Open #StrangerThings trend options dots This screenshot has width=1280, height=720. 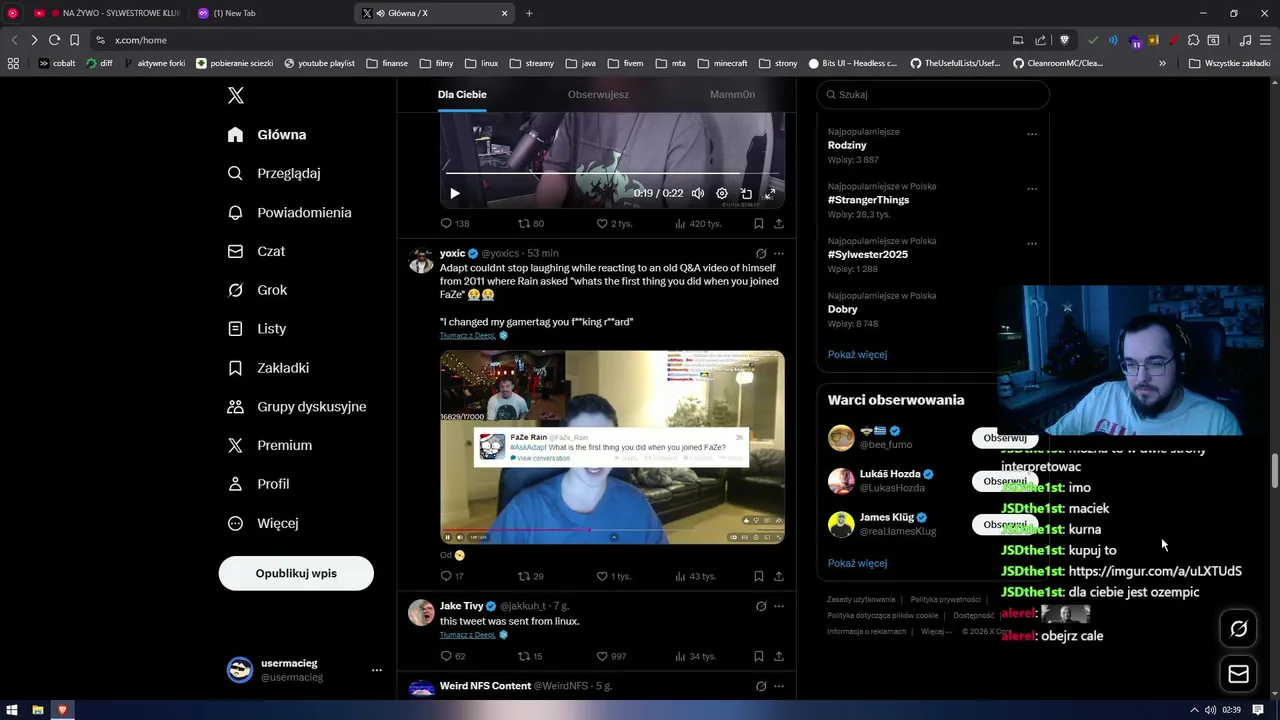(x=1032, y=189)
